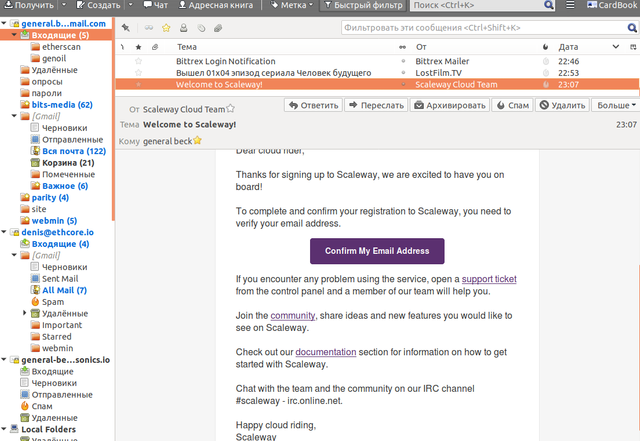Open the column picker icon
The image size is (640, 441).
(633, 47)
